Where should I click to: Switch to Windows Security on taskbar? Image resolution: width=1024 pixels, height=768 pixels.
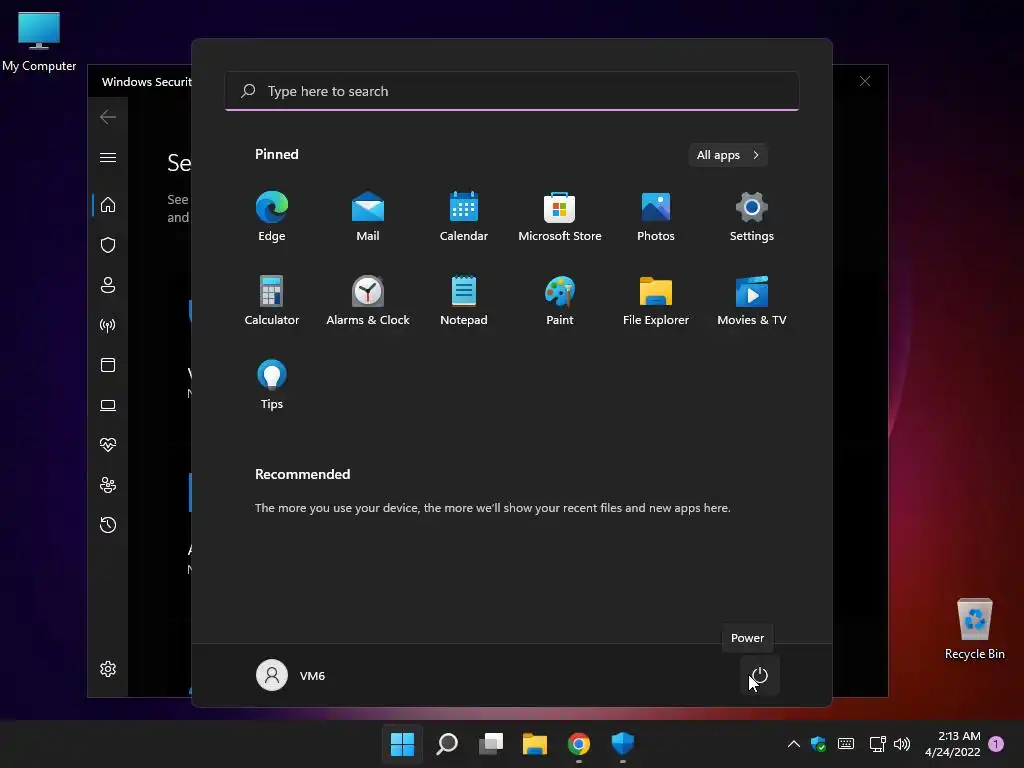click(x=622, y=743)
